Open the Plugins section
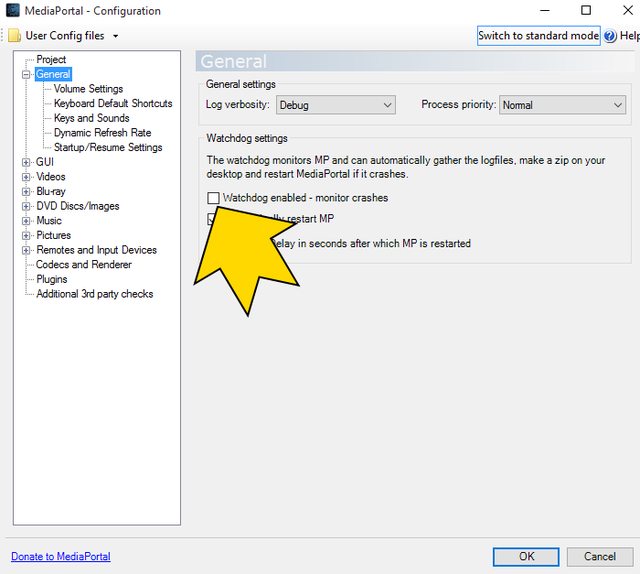 point(52,280)
